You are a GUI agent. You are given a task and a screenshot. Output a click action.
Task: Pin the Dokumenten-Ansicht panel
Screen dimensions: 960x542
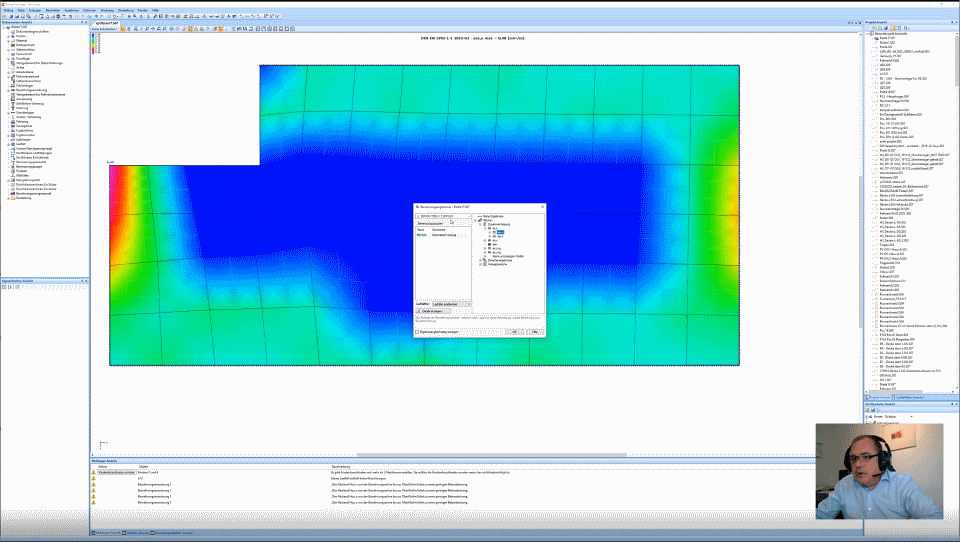tap(82, 22)
